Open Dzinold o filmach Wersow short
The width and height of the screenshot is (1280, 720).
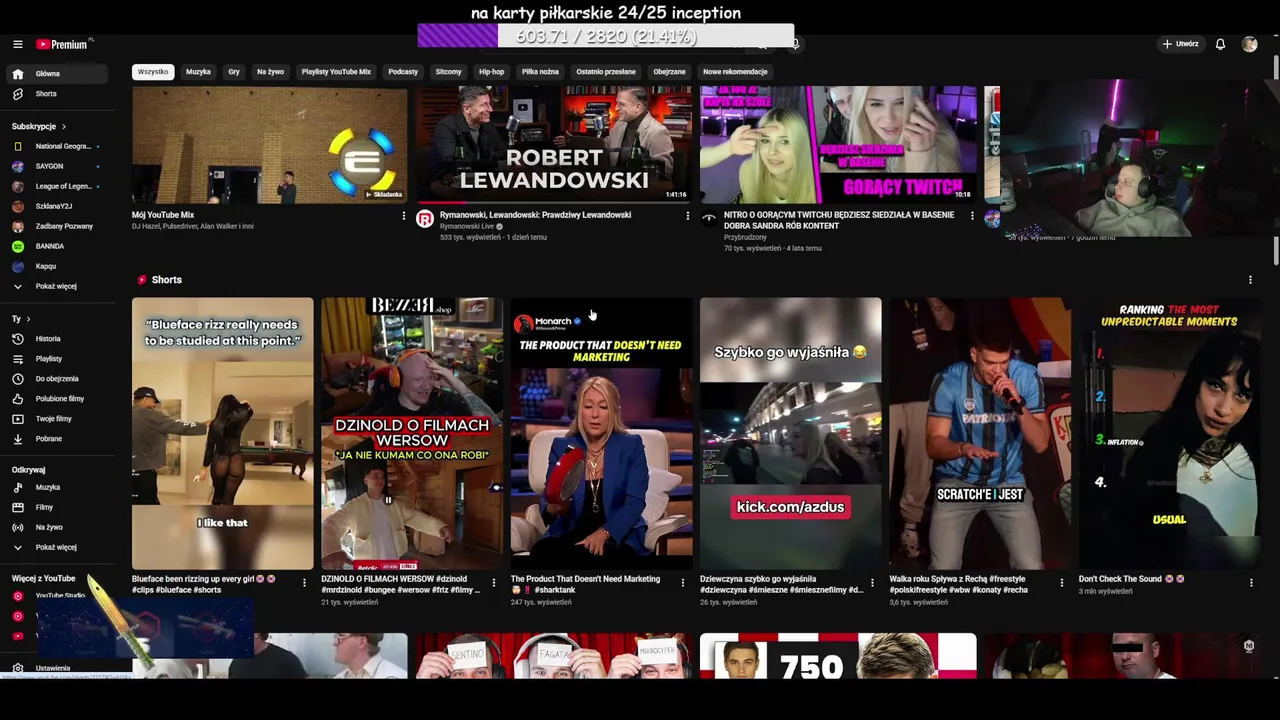(412, 433)
